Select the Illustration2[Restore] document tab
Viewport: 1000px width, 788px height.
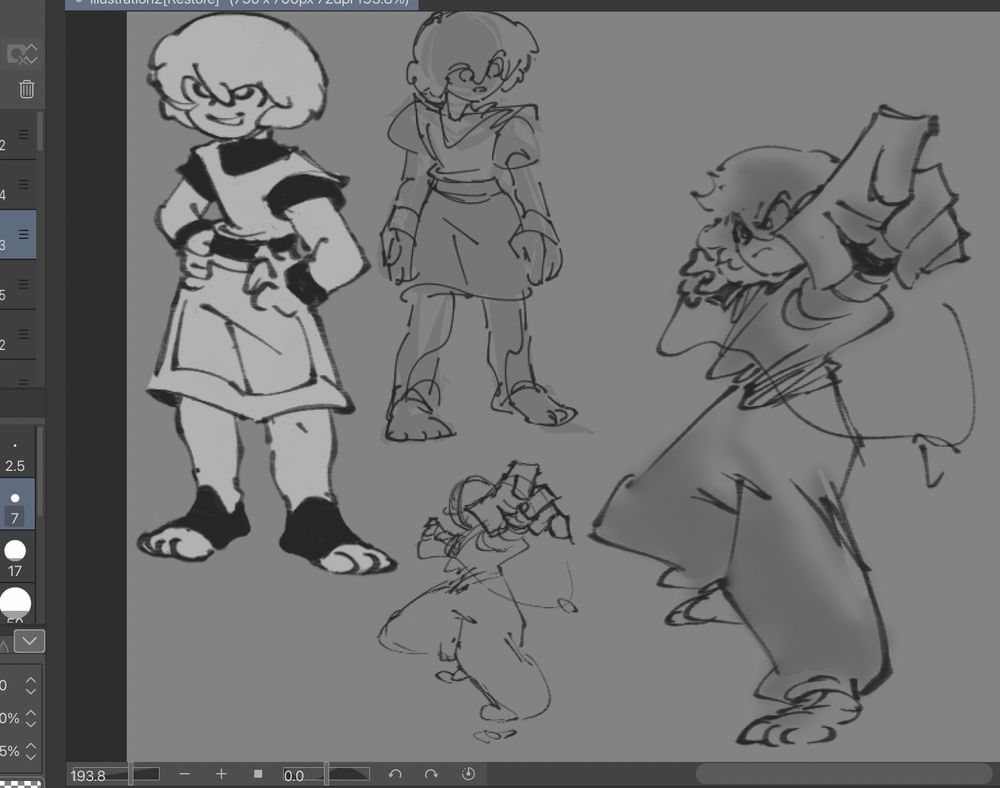click(x=242, y=3)
